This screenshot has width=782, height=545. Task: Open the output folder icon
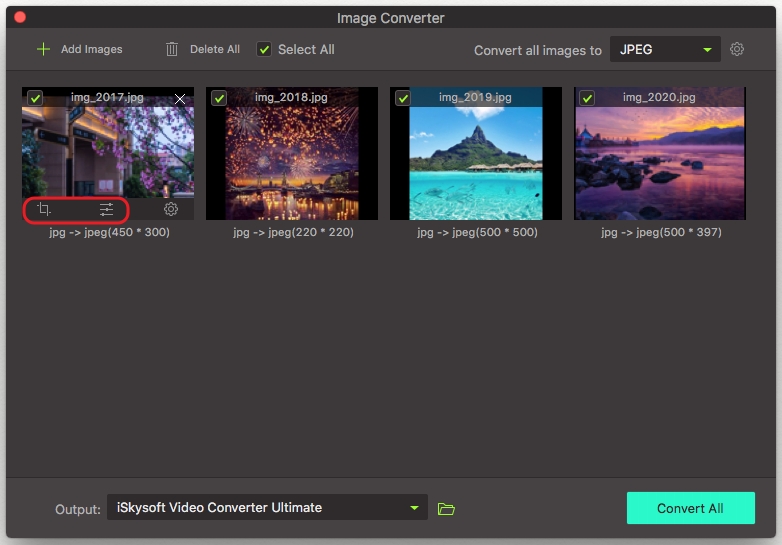coord(446,509)
